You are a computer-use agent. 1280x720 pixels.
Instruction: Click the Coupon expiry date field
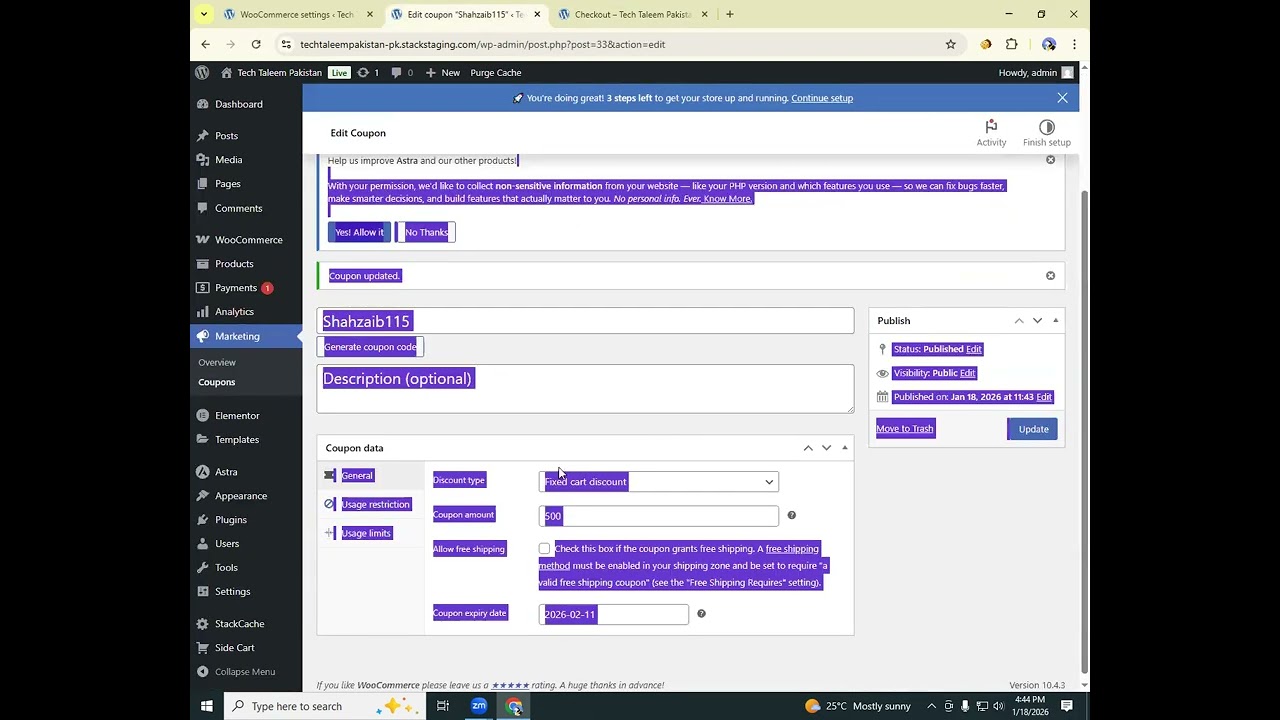pos(613,614)
